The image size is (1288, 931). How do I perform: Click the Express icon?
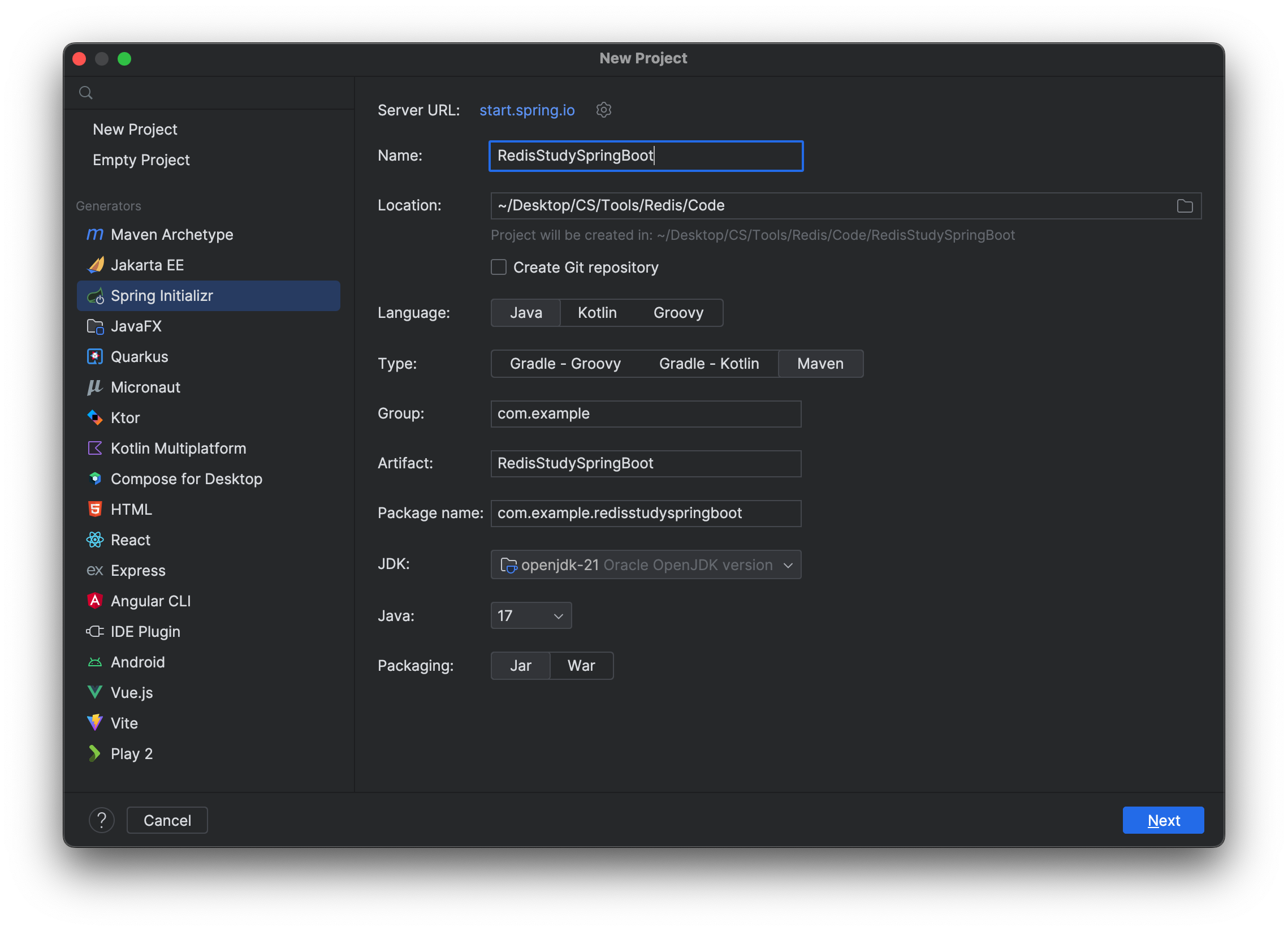click(95, 570)
